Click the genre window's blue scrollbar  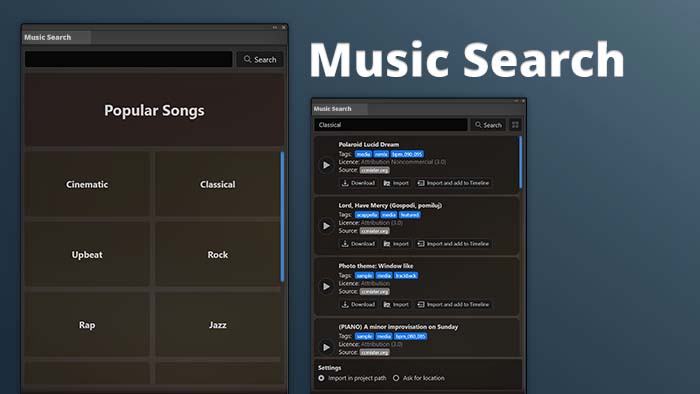click(282, 216)
